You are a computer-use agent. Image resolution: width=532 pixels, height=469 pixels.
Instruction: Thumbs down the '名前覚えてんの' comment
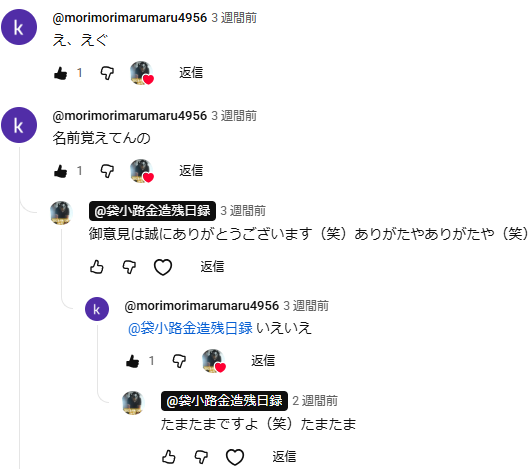click(107, 171)
